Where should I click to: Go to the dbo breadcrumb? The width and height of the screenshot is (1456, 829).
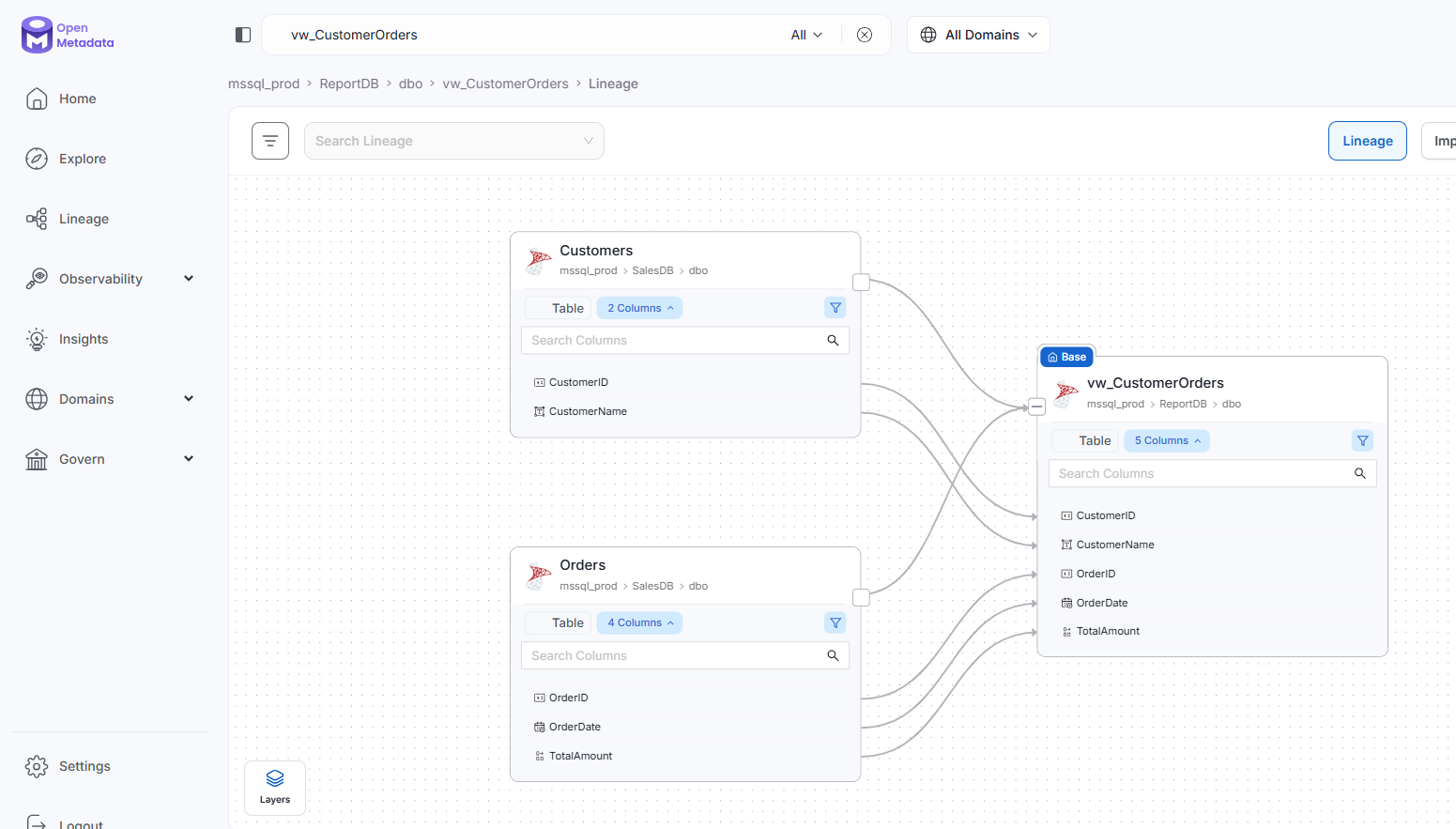(410, 84)
